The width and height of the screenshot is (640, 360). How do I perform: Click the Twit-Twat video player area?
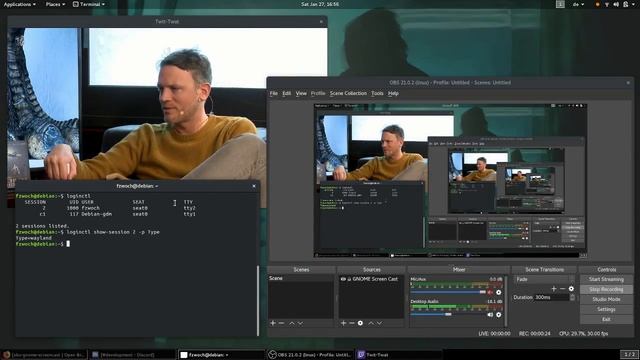click(x=167, y=104)
